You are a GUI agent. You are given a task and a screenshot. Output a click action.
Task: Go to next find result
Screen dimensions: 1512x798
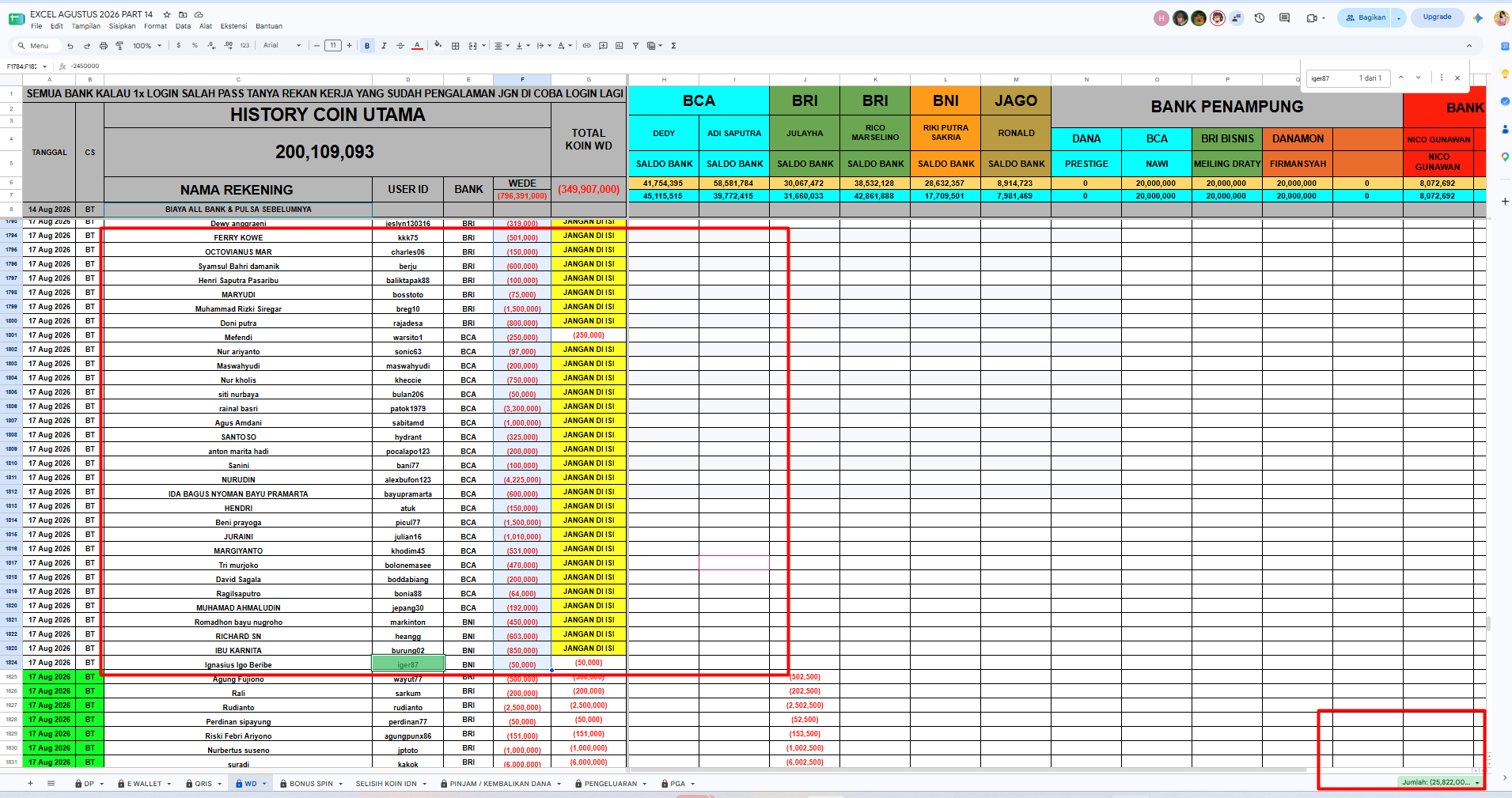1418,78
